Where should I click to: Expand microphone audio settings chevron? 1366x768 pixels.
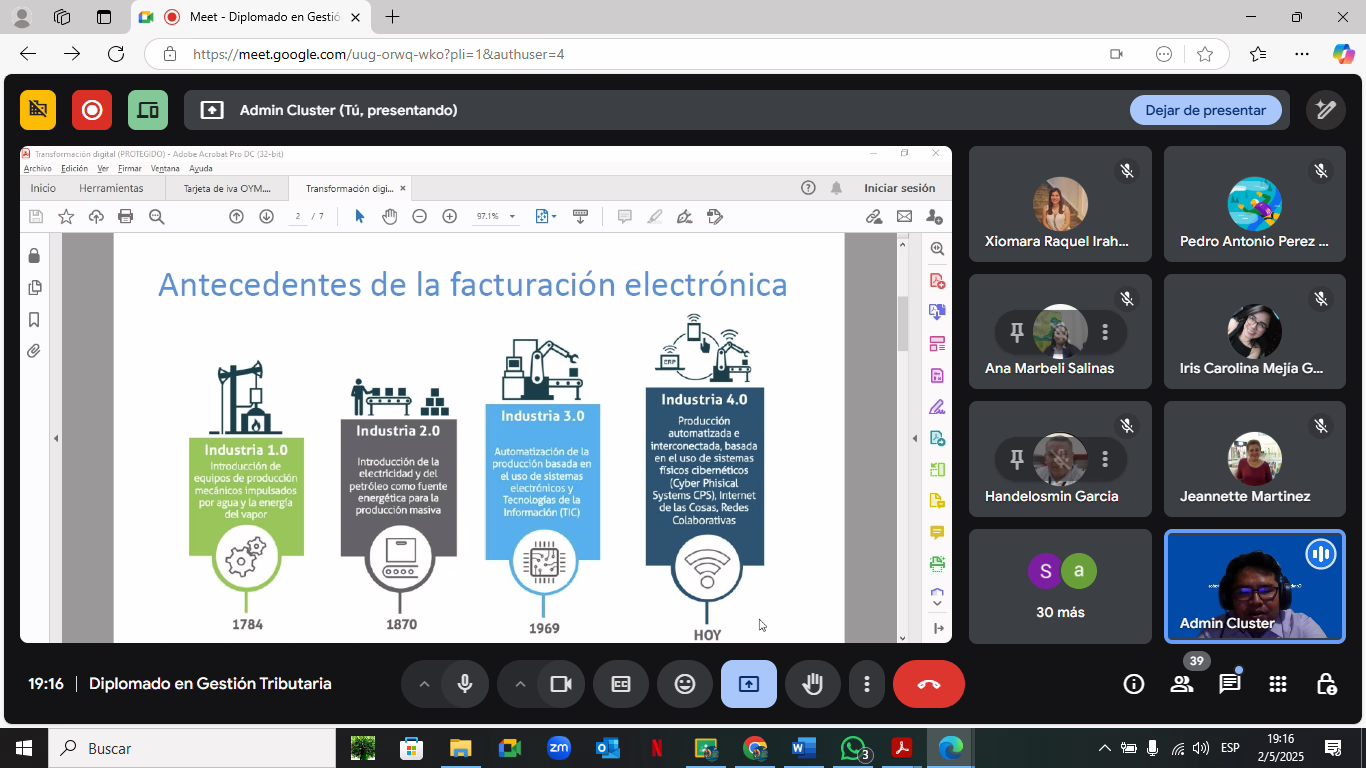(x=424, y=684)
